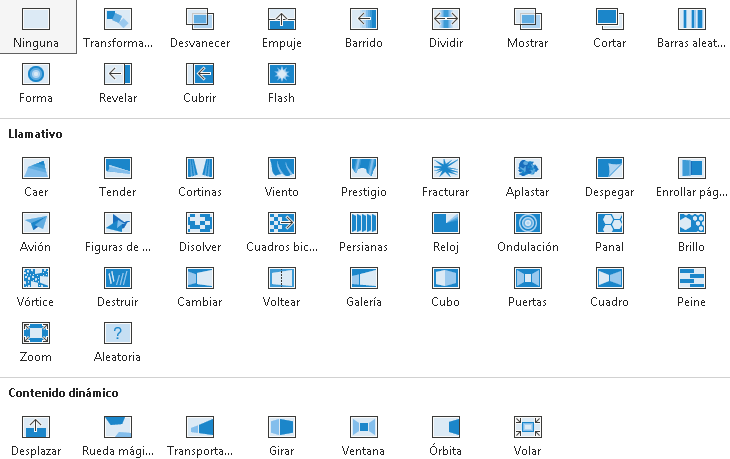Select the Ninguna option to remove transition
Viewport: 730px width, 459px height.
coord(36,28)
